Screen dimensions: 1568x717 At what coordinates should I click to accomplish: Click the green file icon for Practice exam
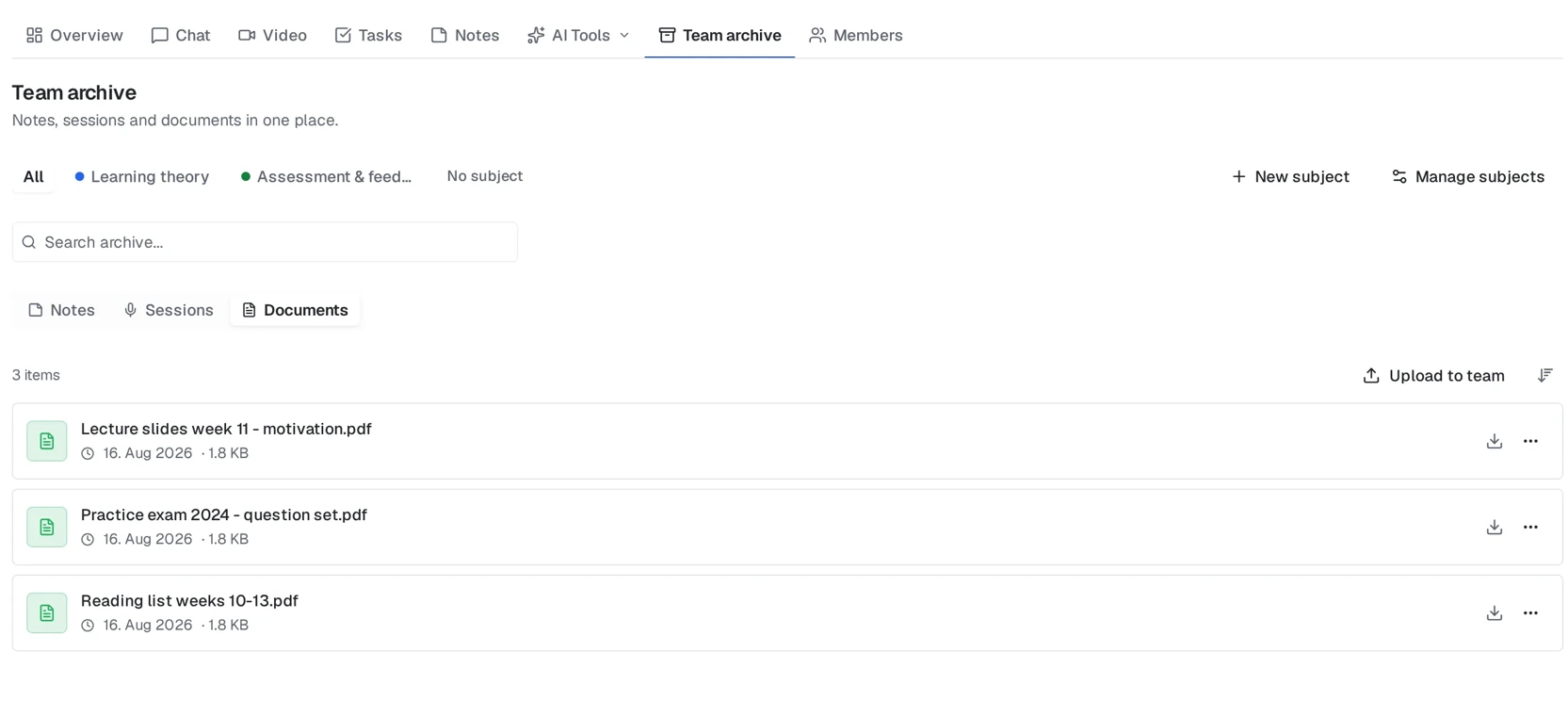point(47,527)
